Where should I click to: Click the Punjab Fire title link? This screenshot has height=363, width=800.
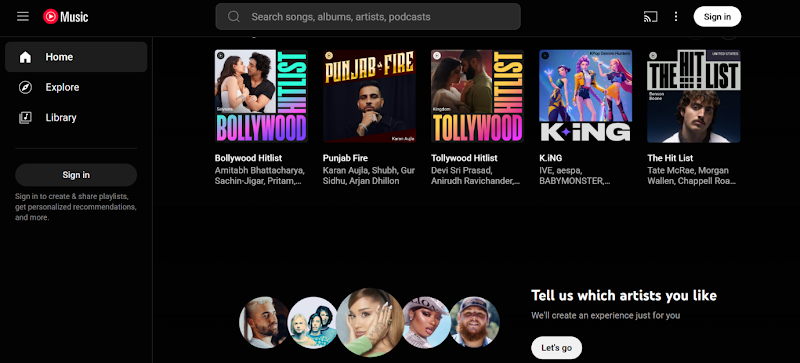[345, 158]
